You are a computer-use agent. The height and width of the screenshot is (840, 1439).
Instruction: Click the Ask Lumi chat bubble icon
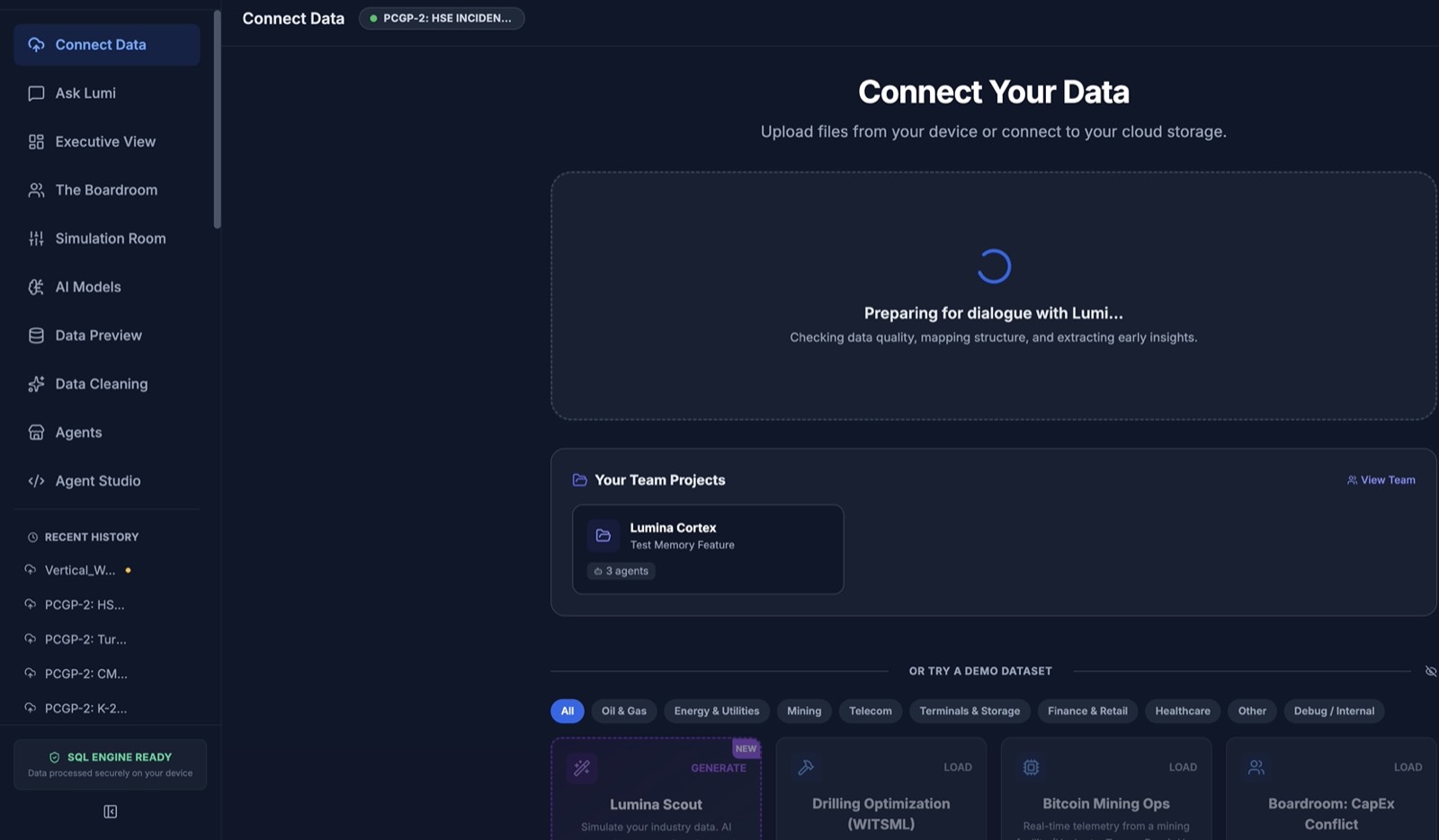pyautogui.click(x=36, y=94)
